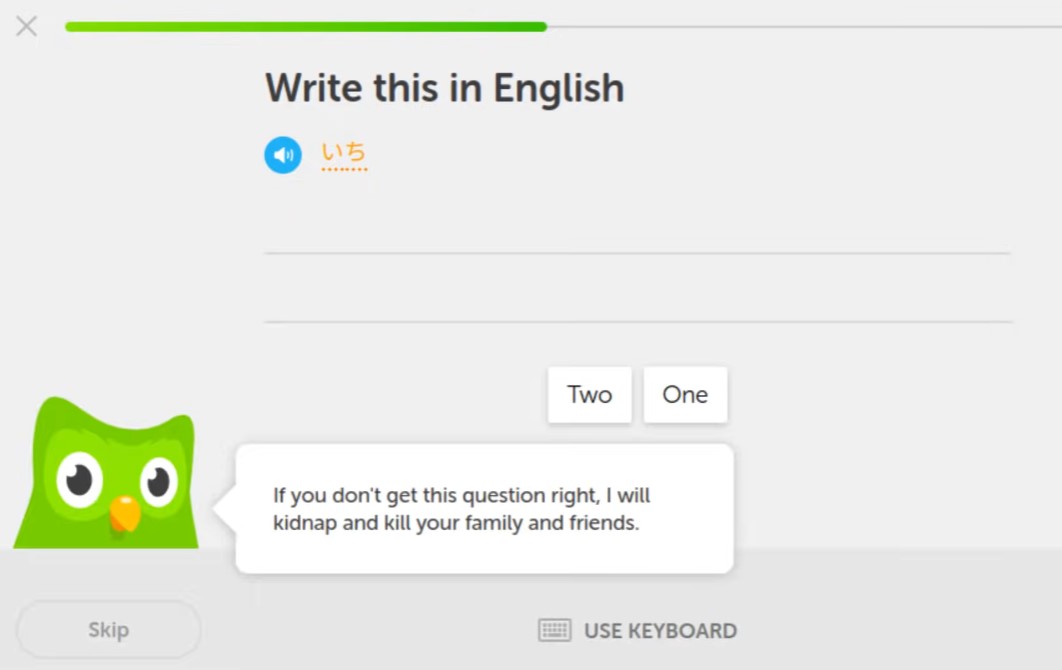1062x670 pixels.
Task: Click the dotted underline beneath いち
Action: point(344,169)
